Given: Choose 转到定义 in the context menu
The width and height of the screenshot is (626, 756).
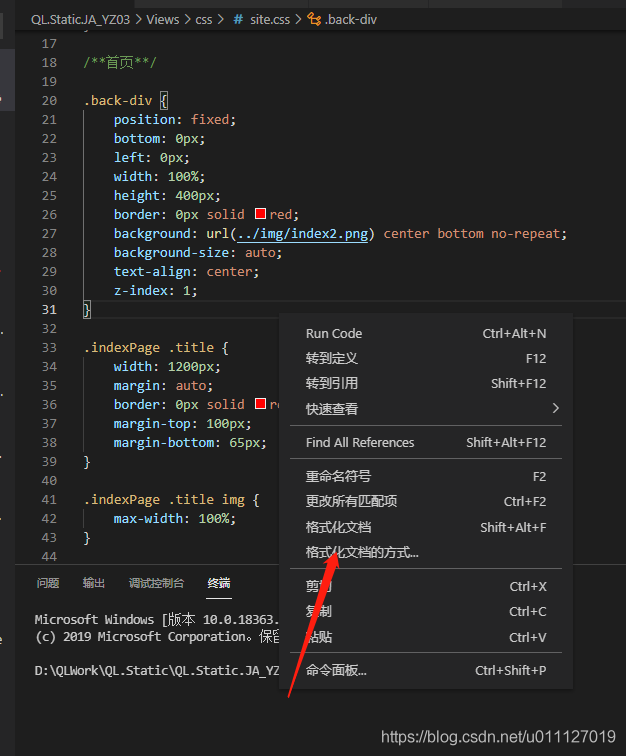Looking at the screenshot, I should (x=332, y=358).
